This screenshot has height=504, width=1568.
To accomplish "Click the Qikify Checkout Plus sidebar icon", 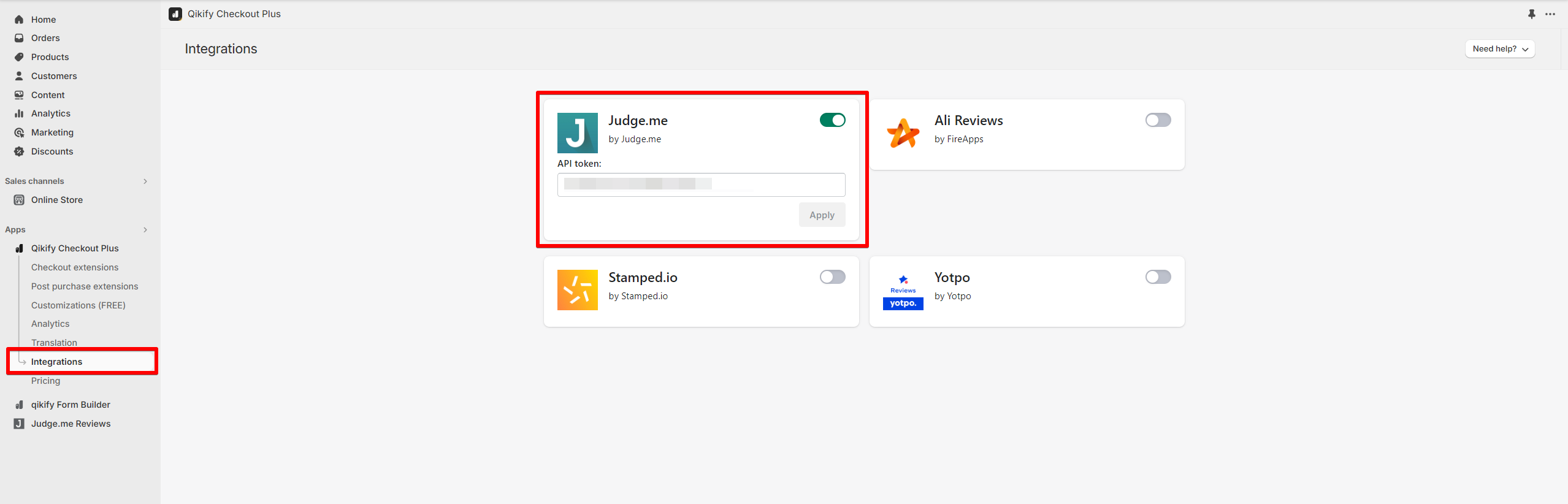I will [x=19, y=248].
